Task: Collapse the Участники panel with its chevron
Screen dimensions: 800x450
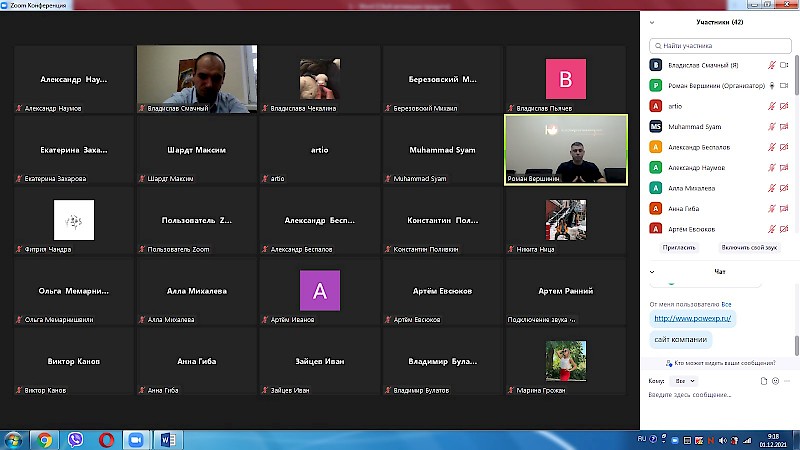Action: tap(653, 21)
